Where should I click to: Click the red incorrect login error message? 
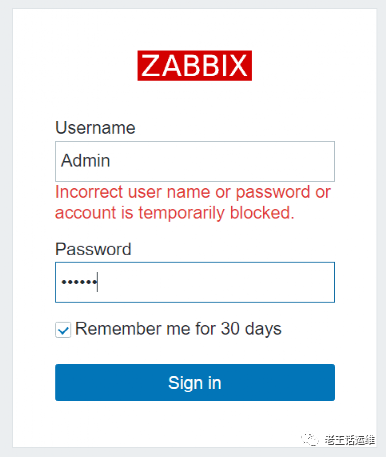pyautogui.click(x=193, y=202)
